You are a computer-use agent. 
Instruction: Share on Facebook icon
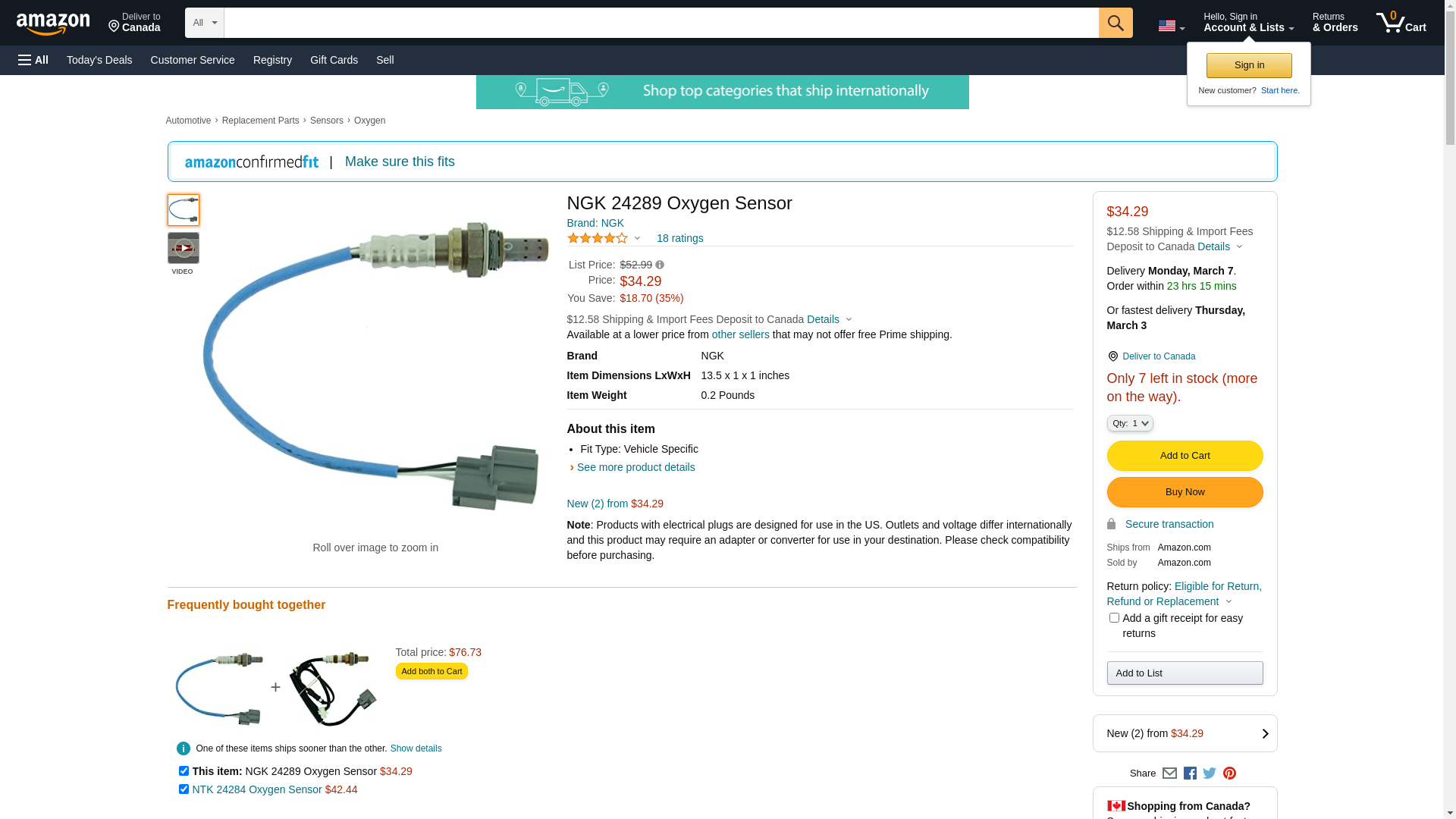click(x=1190, y=773)
